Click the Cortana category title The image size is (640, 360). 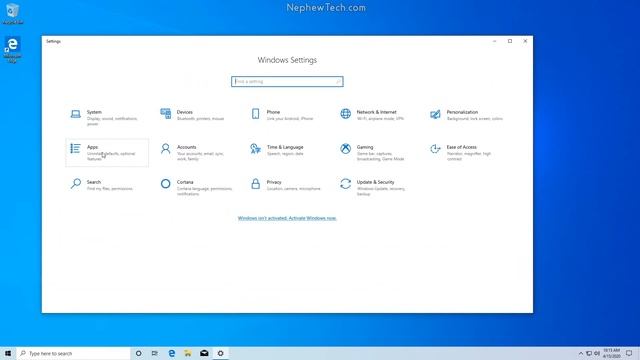point(185,182)
